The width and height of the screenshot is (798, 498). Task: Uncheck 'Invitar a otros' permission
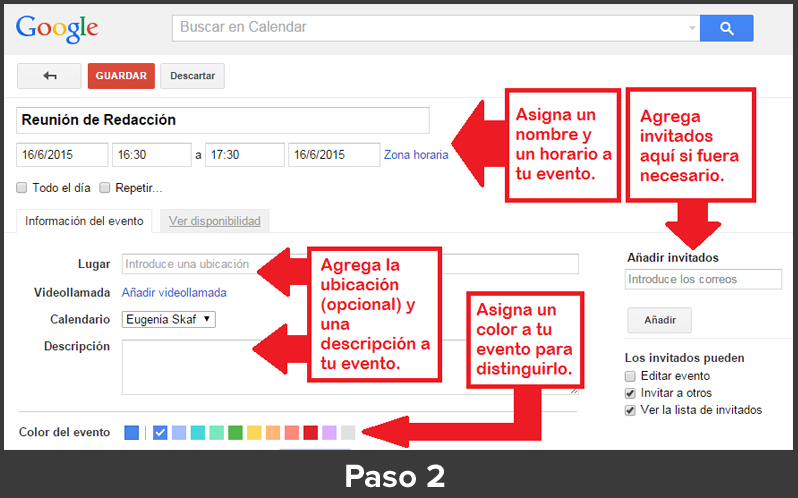[630, 393]
